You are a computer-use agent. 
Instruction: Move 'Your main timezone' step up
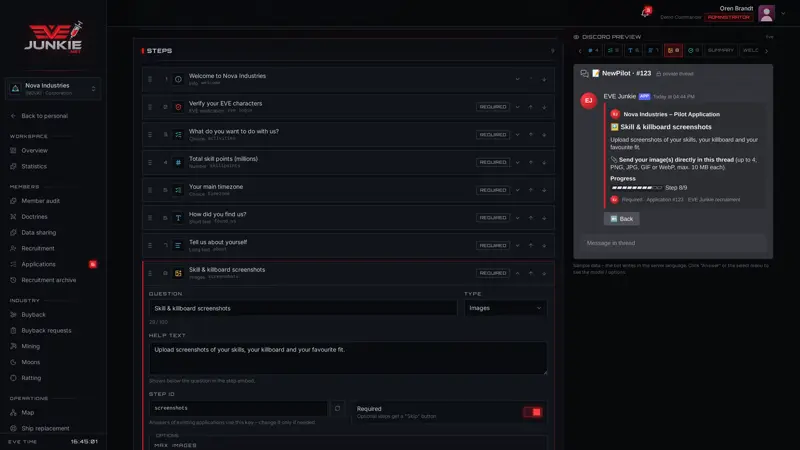(x=531, y=190)
